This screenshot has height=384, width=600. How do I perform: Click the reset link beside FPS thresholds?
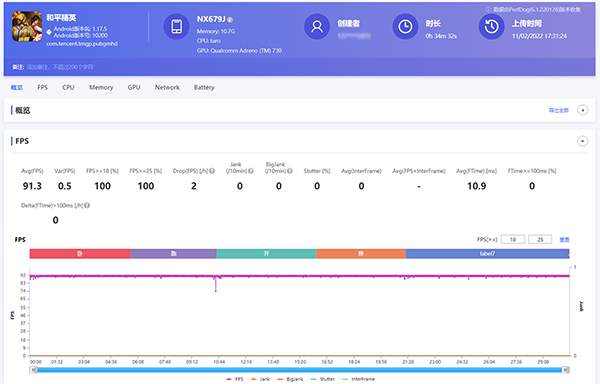(564, 239)
